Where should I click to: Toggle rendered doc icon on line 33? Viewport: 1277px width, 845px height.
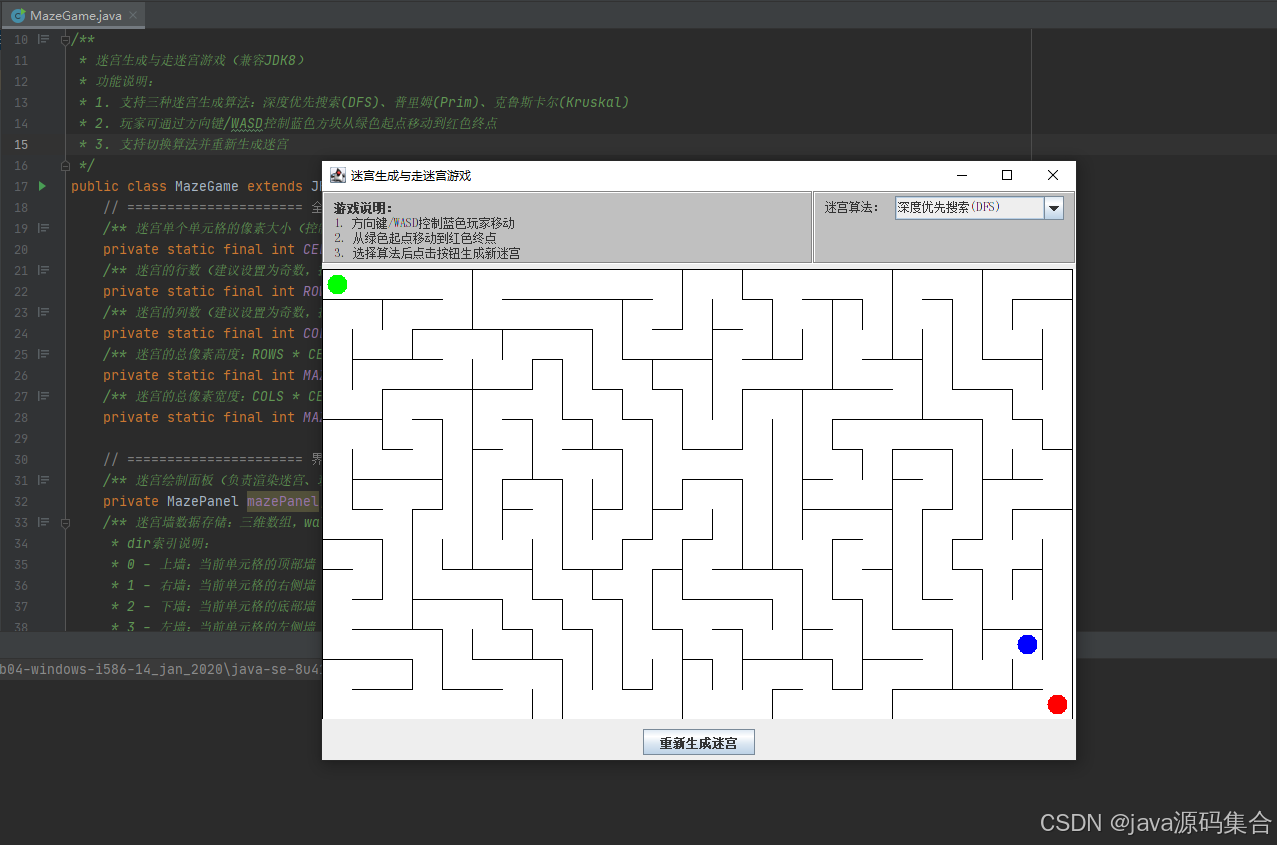[43, 522]
